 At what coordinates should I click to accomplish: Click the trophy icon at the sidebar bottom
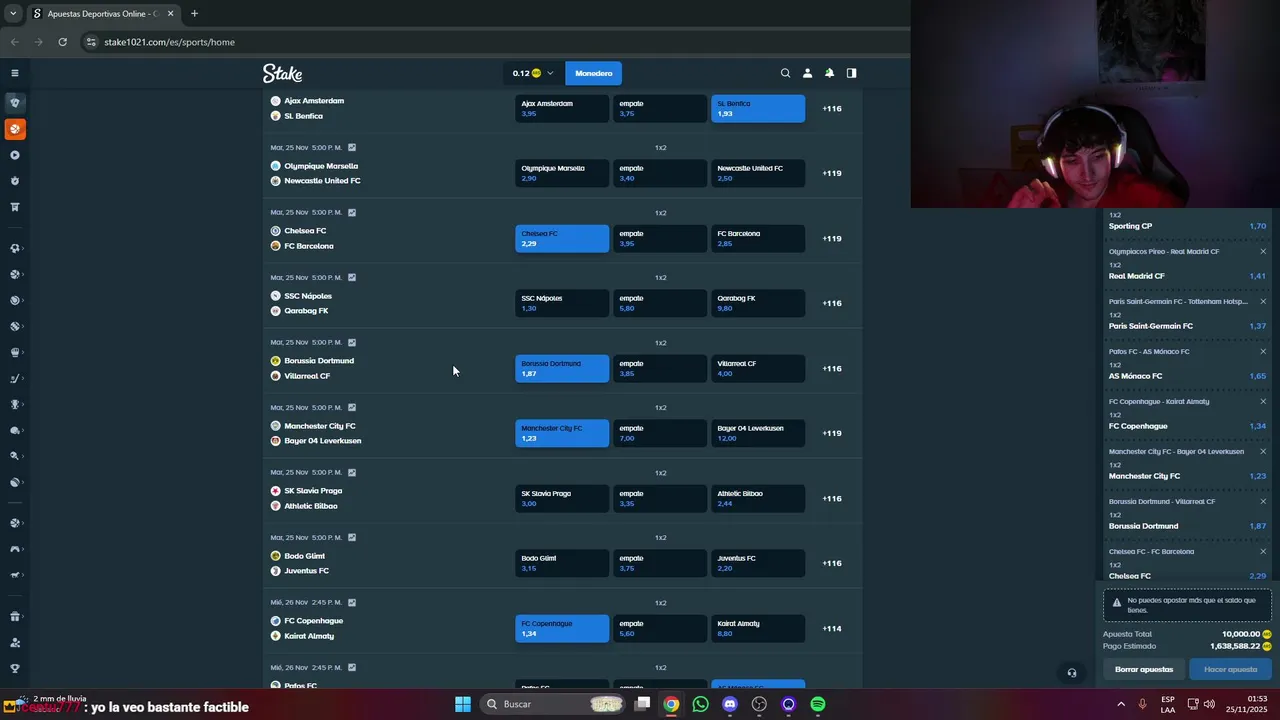(14, 669)
